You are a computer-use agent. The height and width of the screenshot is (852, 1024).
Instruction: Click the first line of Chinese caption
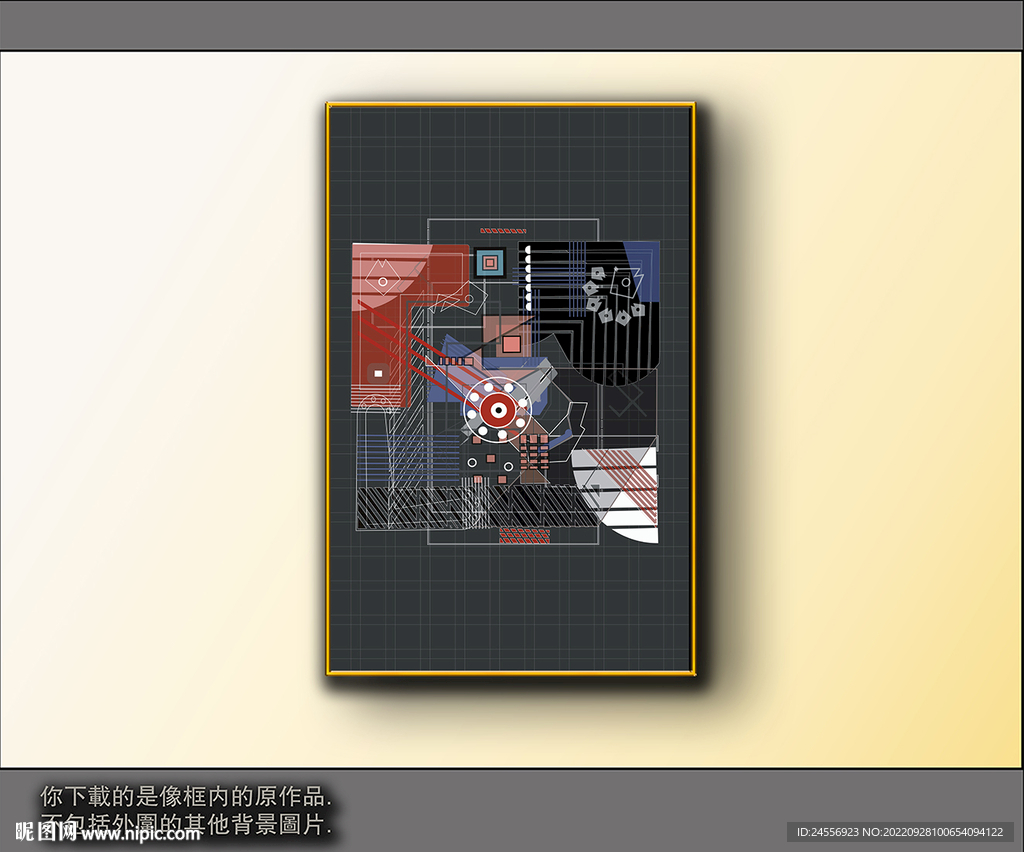[185, 797]
